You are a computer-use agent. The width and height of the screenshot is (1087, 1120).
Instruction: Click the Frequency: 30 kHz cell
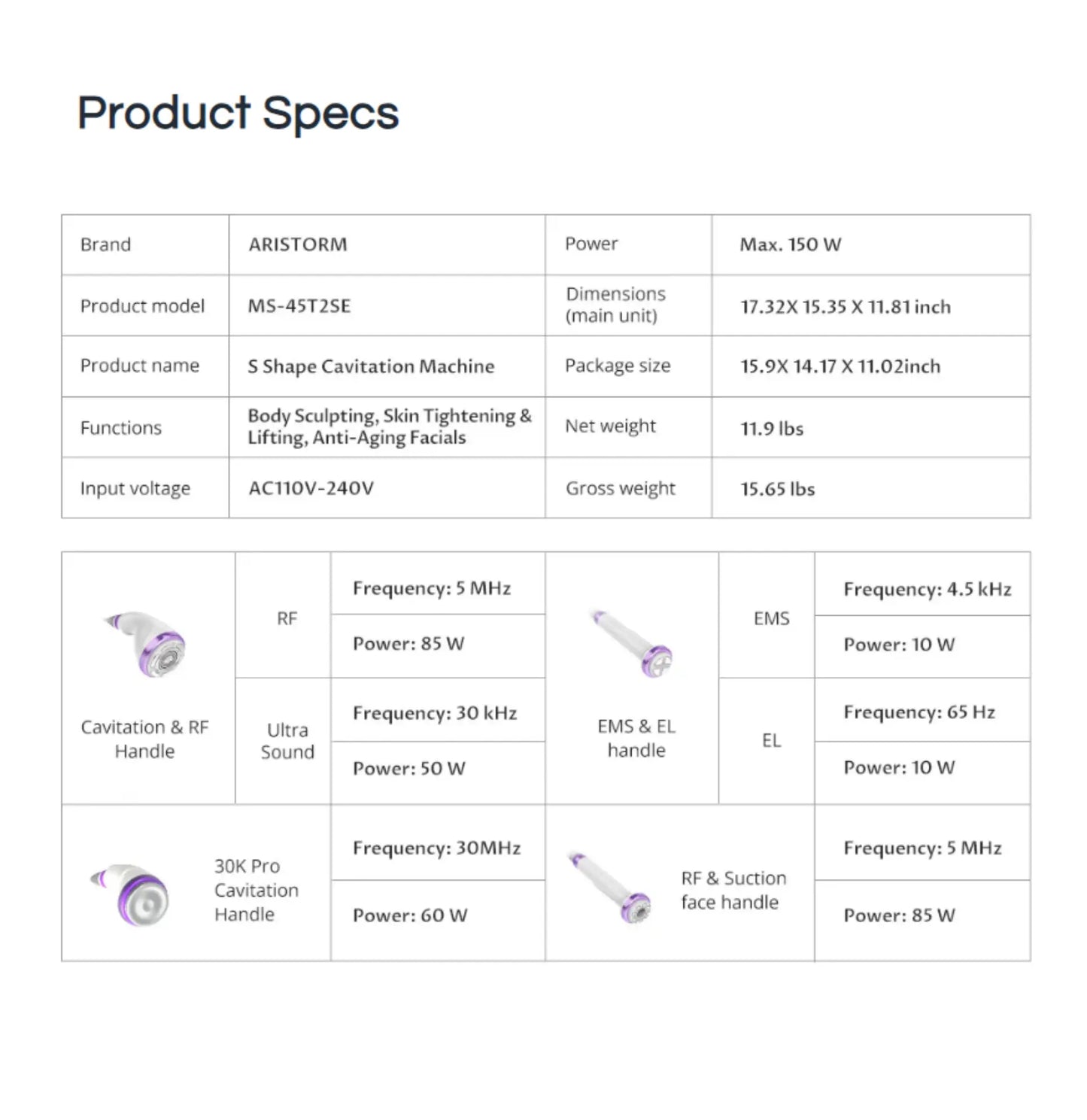434,712
